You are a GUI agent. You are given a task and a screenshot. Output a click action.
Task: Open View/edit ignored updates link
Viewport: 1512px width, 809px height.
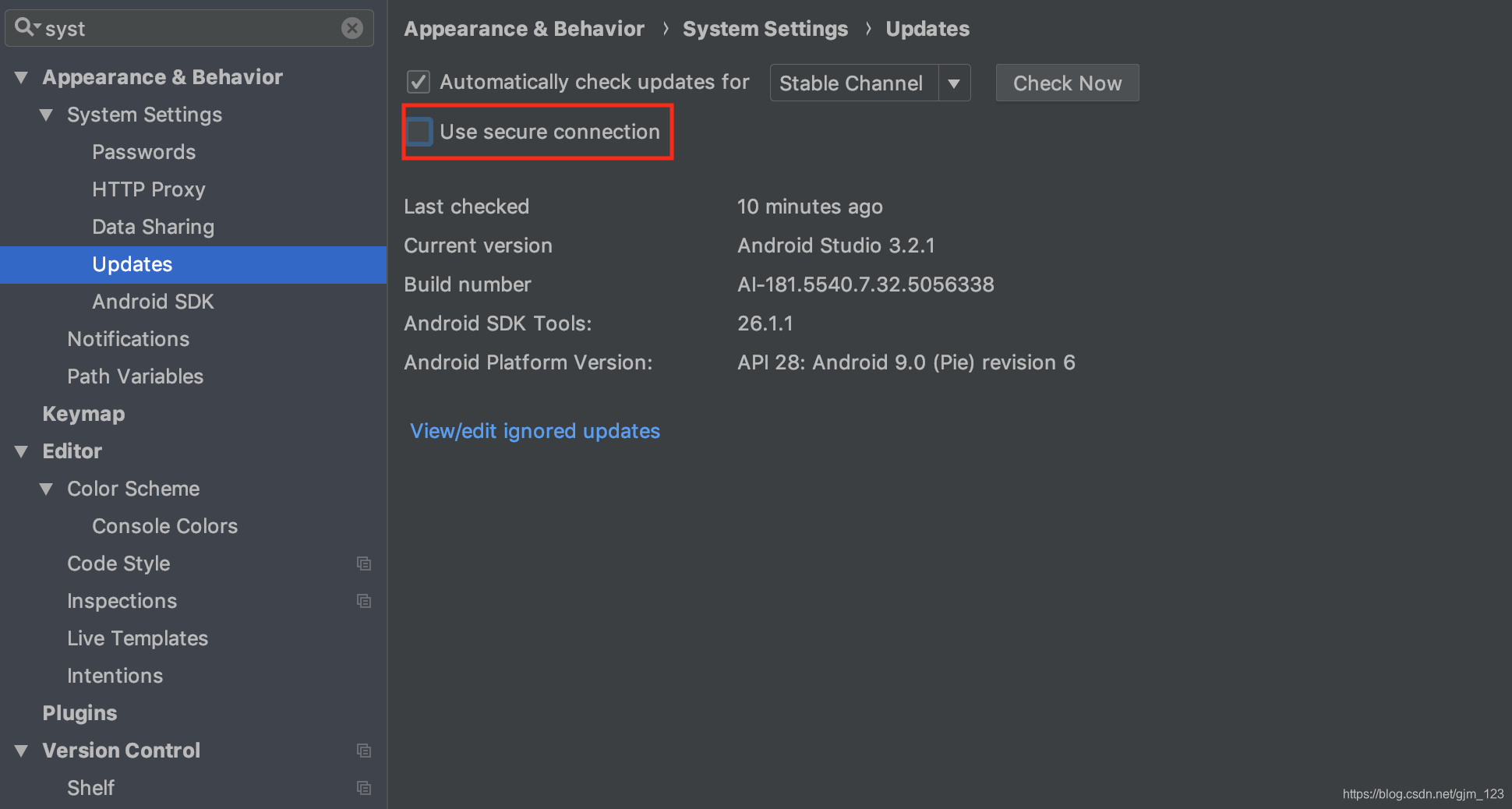[x=535, y=431]
